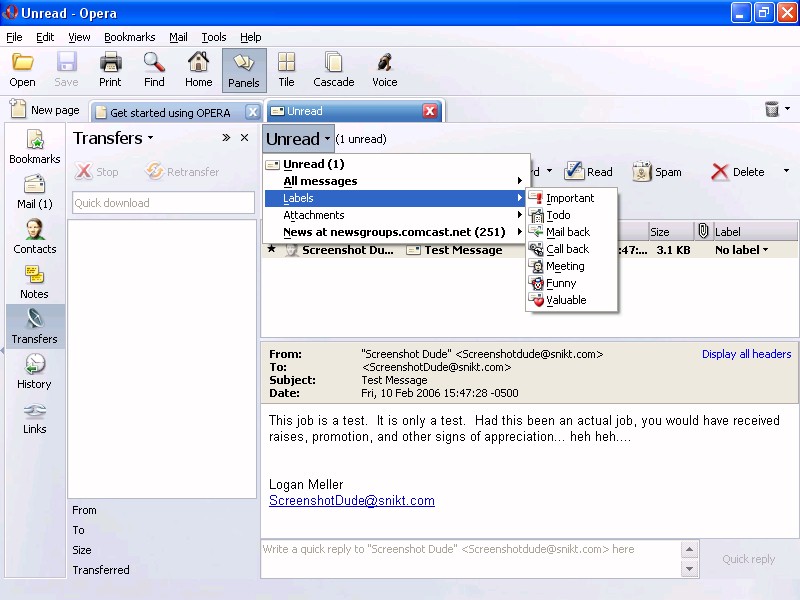Close the Unread tab

[x=430, y=111]
